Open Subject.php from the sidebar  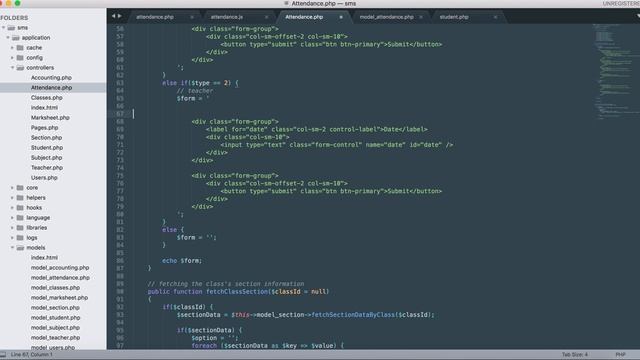pos(47,158)
